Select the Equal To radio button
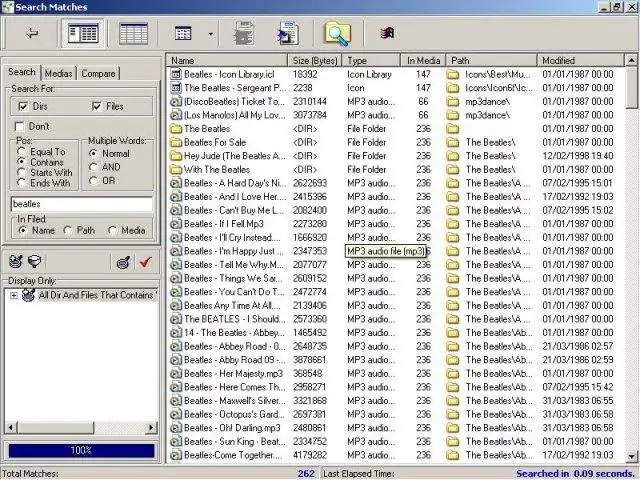 [x=22, y=151]
